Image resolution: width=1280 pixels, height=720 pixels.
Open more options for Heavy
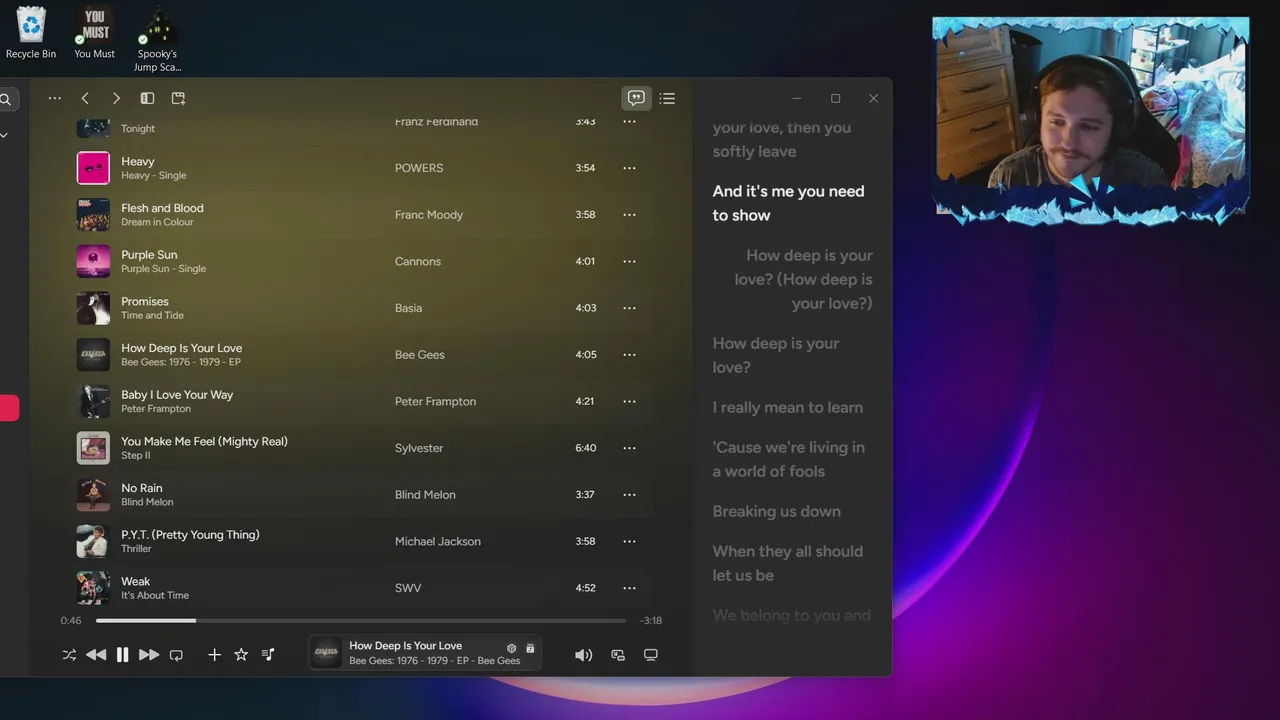(629, 168)
